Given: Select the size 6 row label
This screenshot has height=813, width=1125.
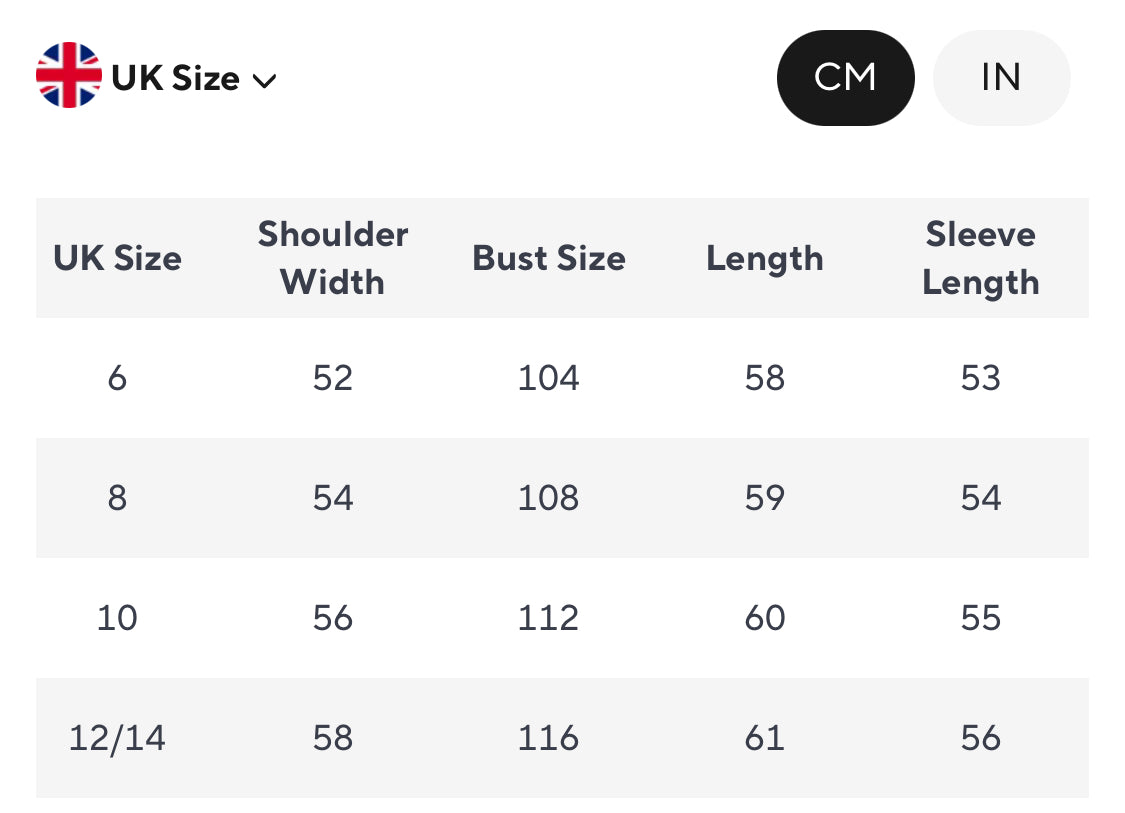Looking at the screenshot, I should click(117, 378).
